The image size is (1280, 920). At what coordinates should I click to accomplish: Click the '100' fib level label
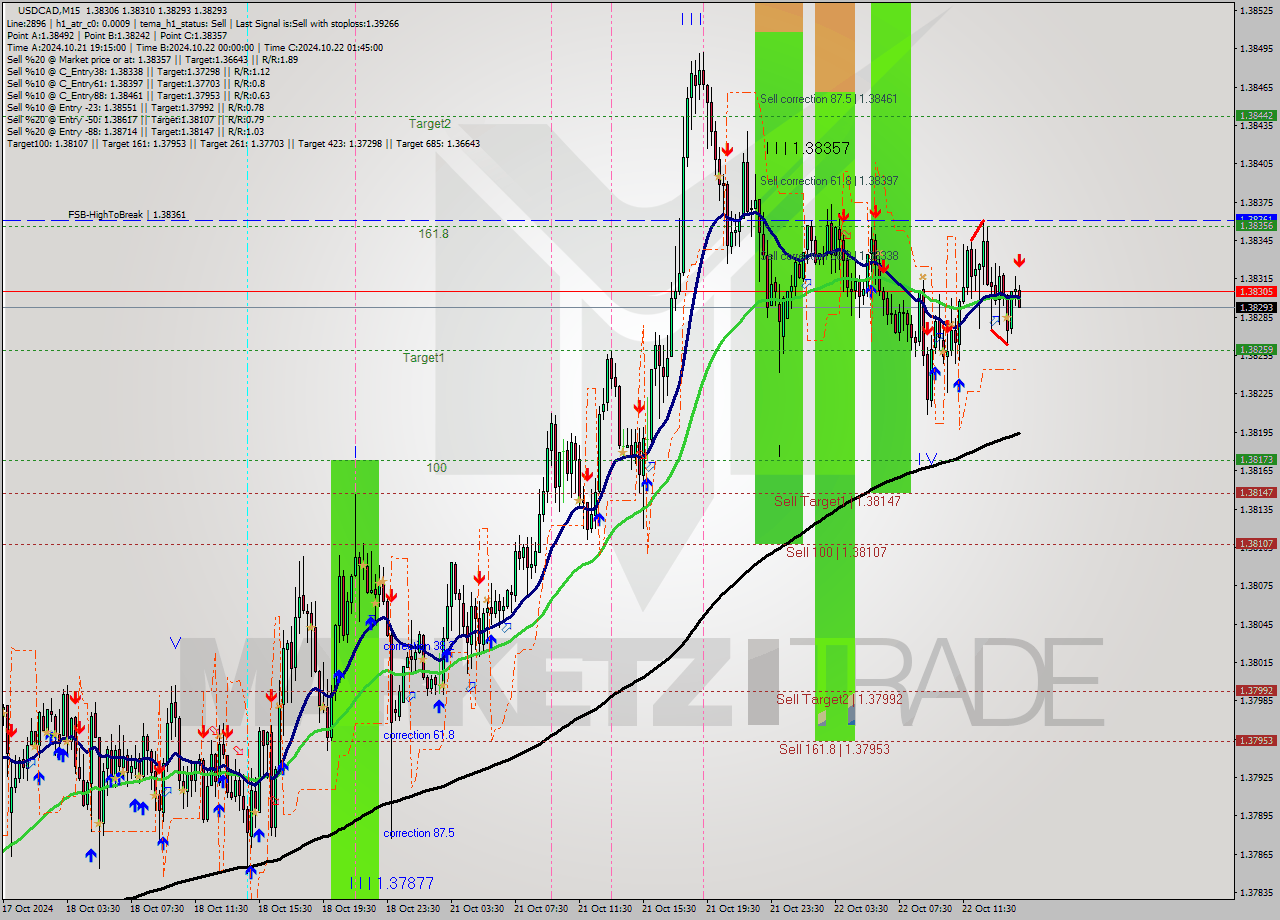pyautogui.click(x=437, y=467)
